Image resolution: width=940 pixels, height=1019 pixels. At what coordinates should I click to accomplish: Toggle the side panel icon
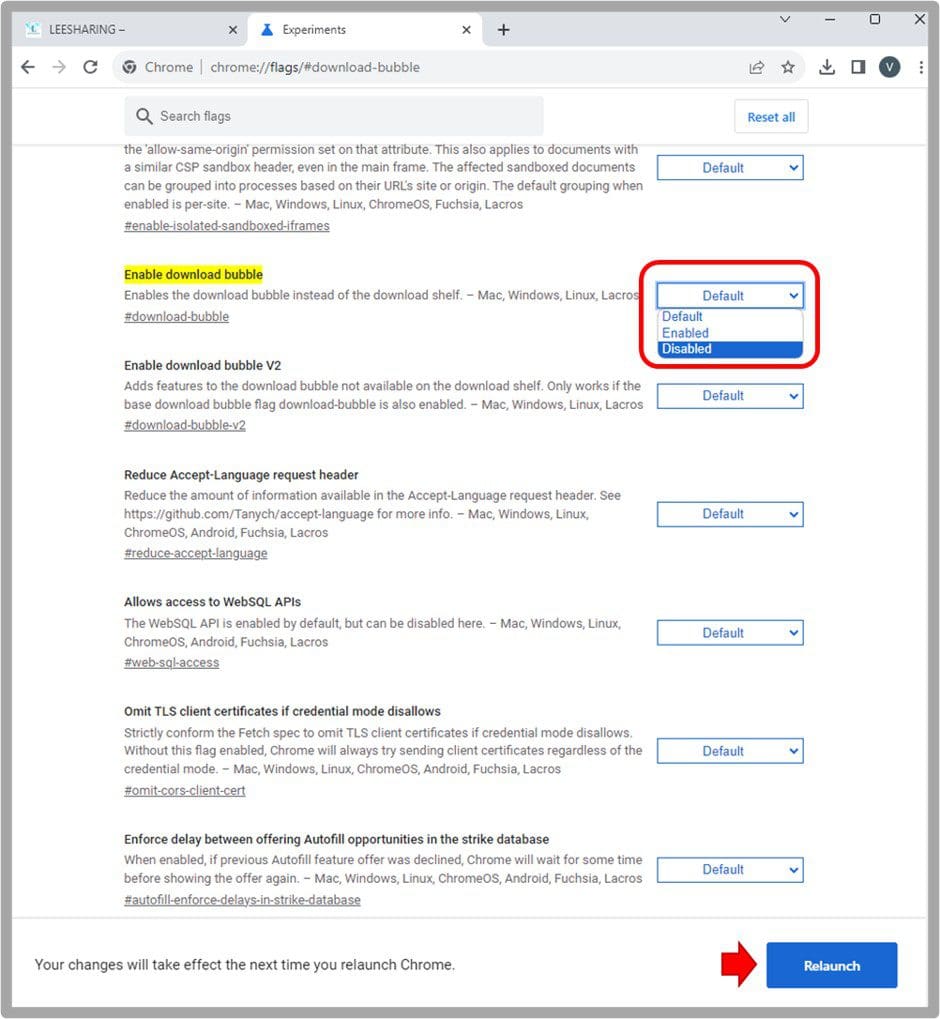(x=858, y=67)
